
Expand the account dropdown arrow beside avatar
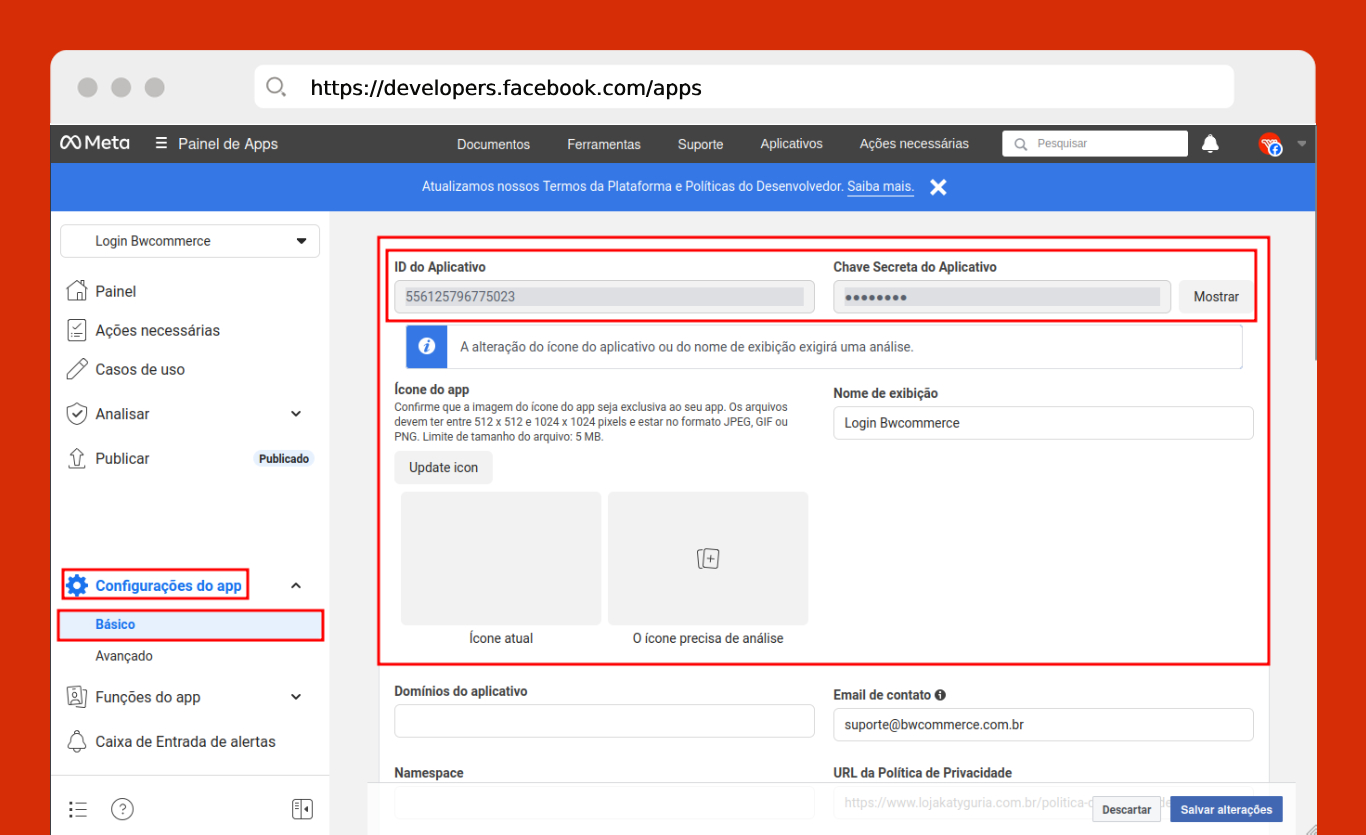coord(1301,143)
